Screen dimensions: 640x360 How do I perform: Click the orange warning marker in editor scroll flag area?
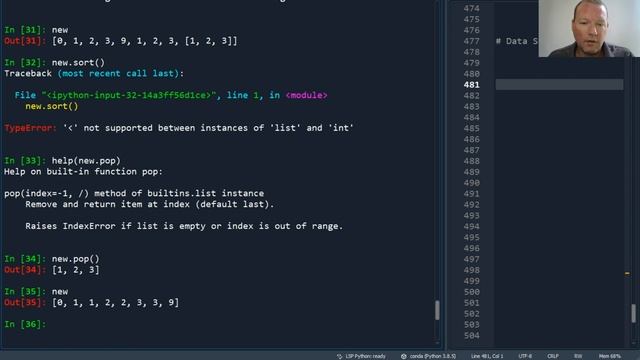(627, 273)
